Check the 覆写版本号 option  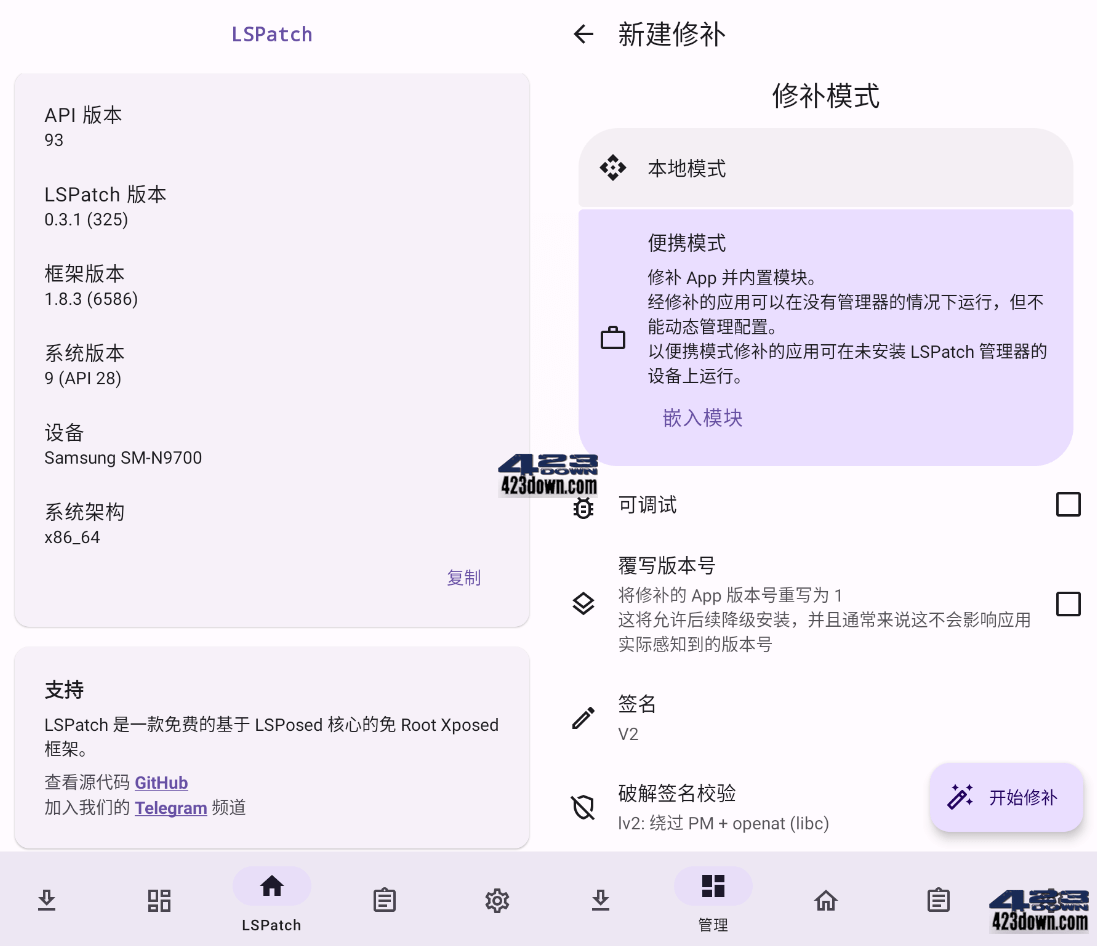tap(1068, 604)
